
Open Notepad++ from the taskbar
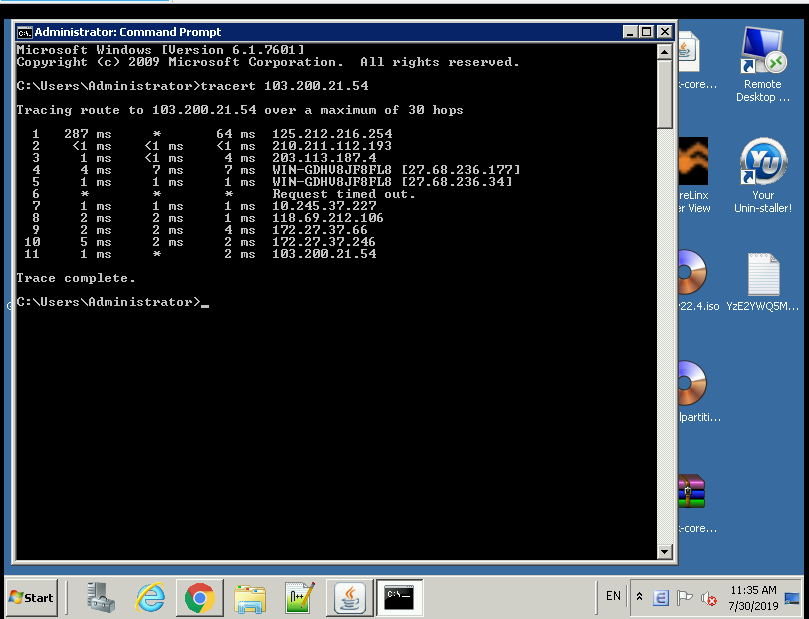299,597
